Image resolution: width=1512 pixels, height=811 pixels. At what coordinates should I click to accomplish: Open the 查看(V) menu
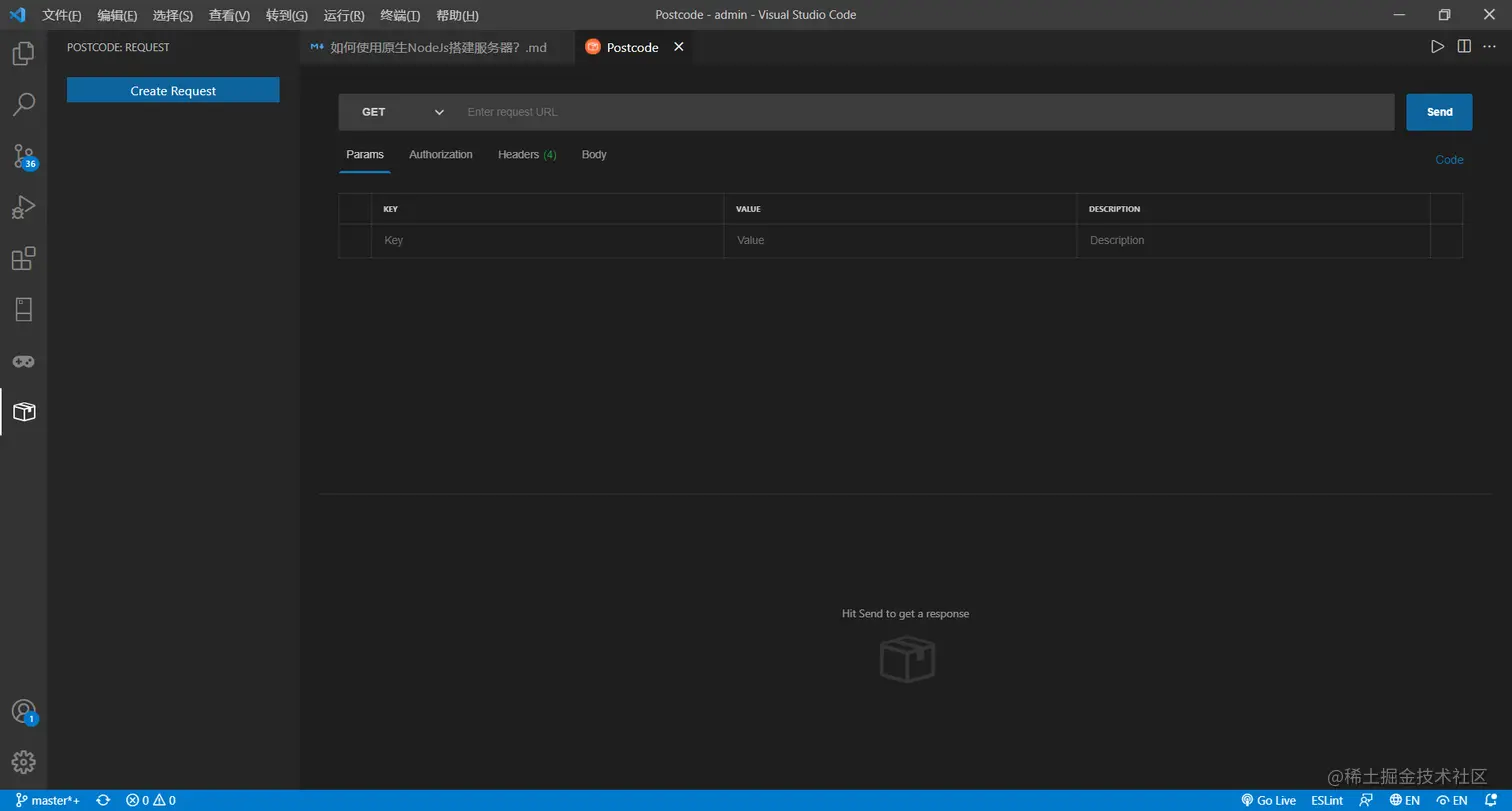(229, 15)
